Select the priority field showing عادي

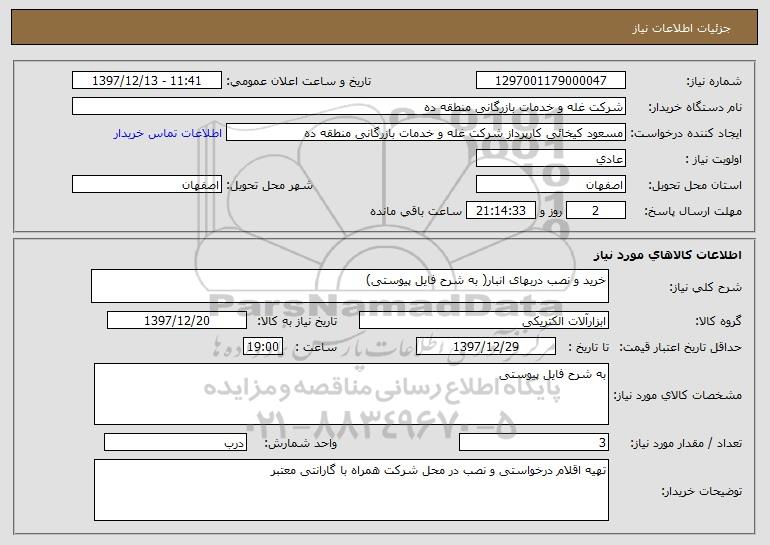(550, 159)
